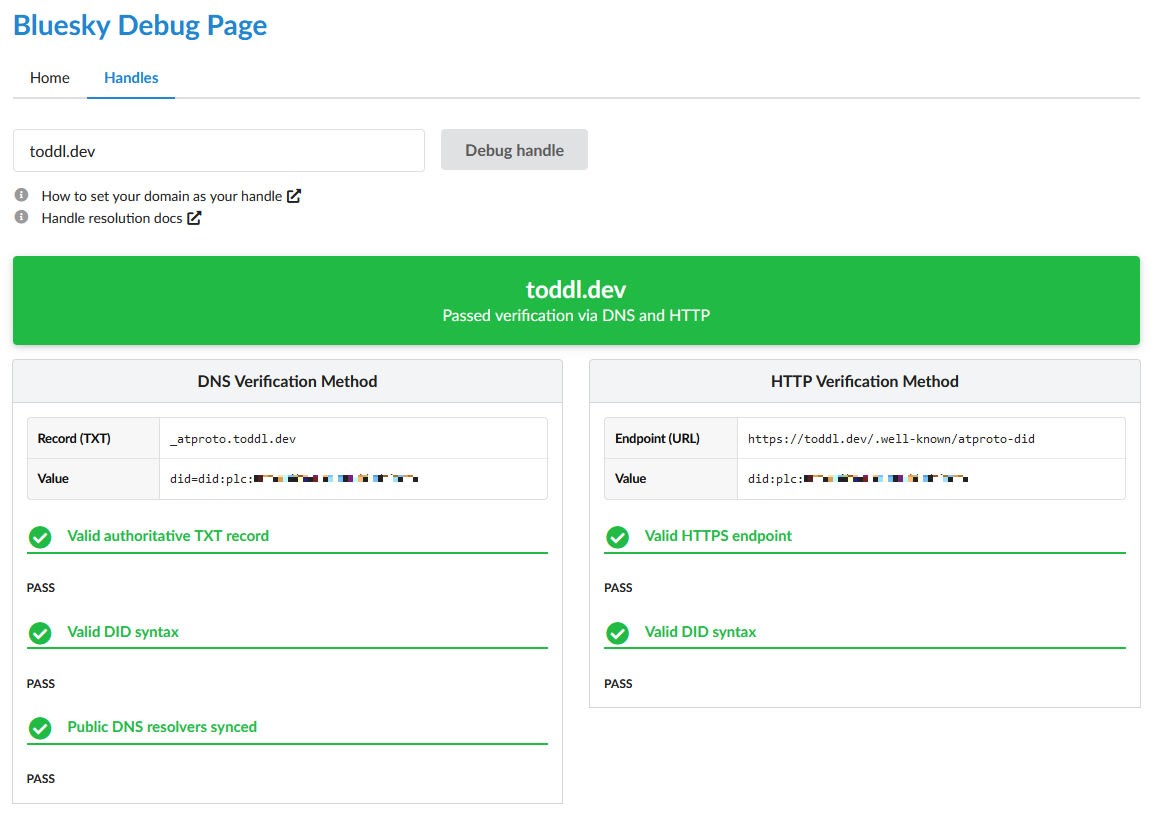The image size is (1166, 813).
Task: Click Value label in DNS table
Action: 53,479
